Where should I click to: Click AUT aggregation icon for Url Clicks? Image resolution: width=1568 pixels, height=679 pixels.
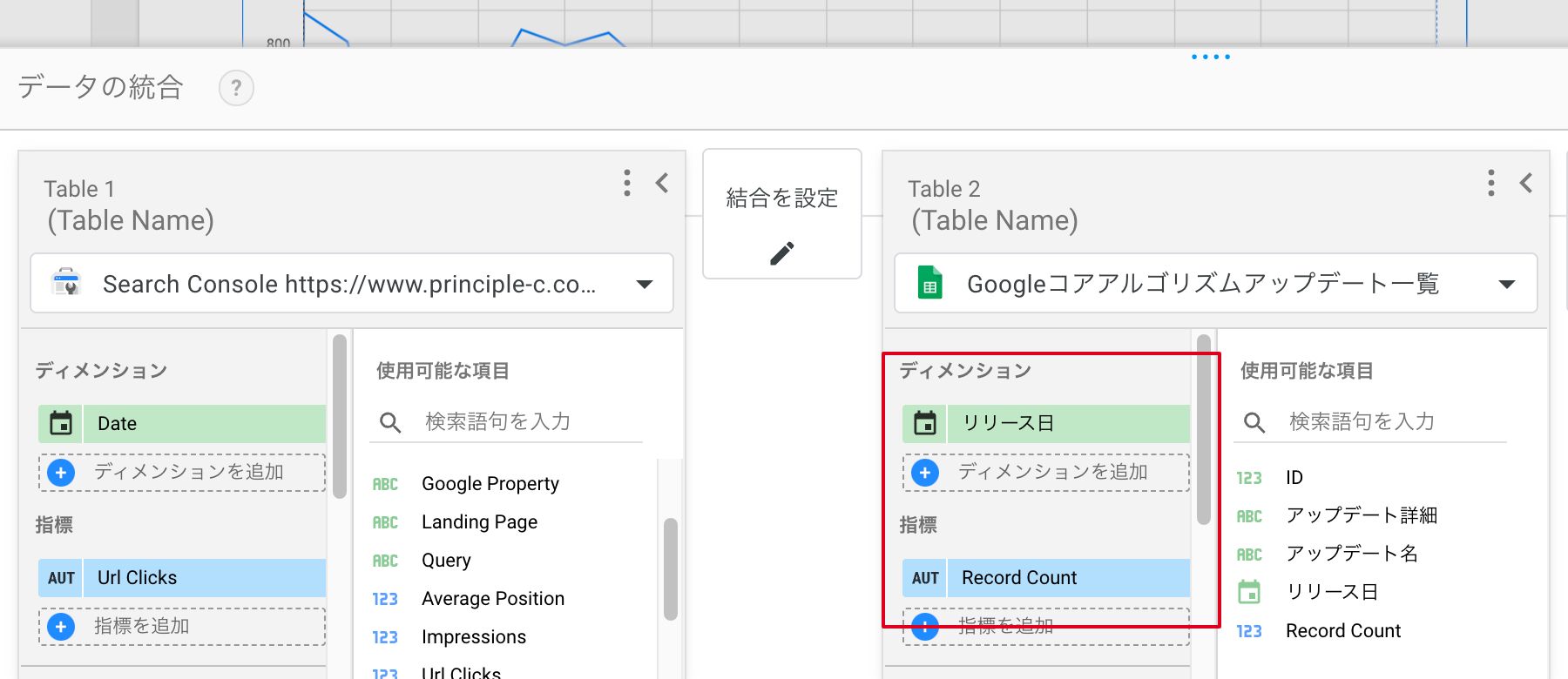coord(61,578)
